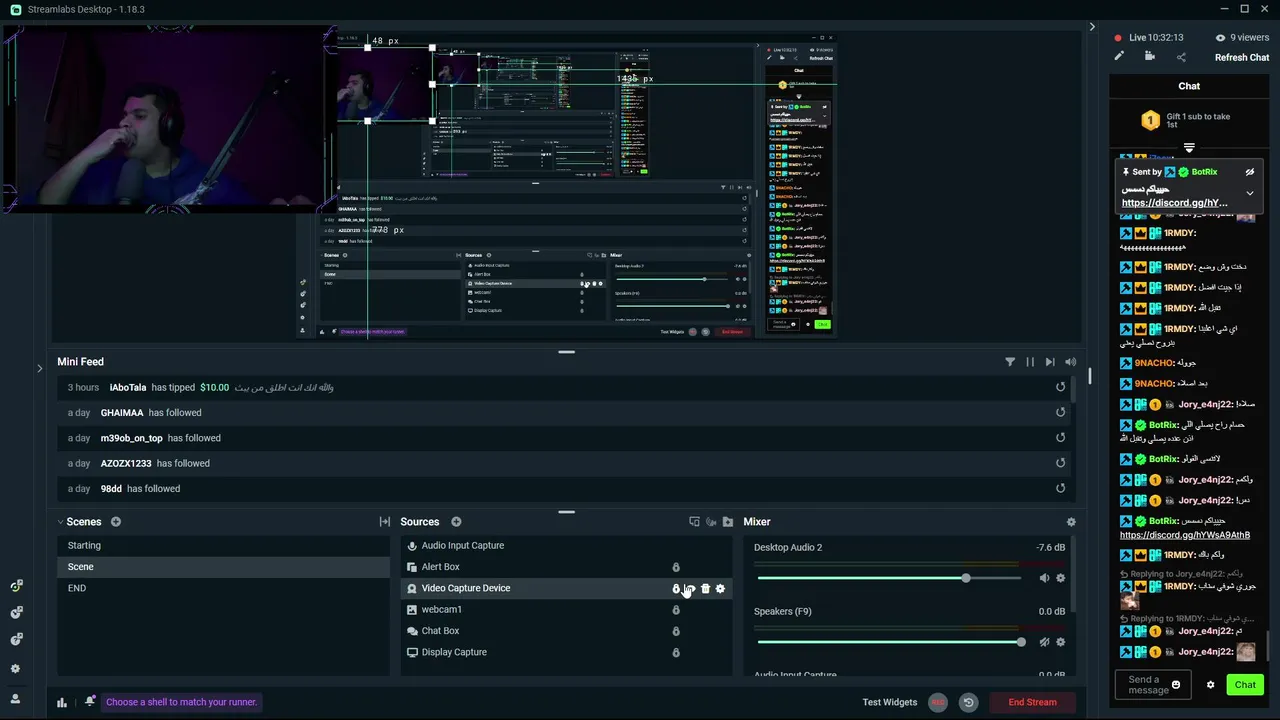The height and width of the screenshot is (720, 1280).
Task: Click Refresh Chat
Action: (x=1242, y=57)
